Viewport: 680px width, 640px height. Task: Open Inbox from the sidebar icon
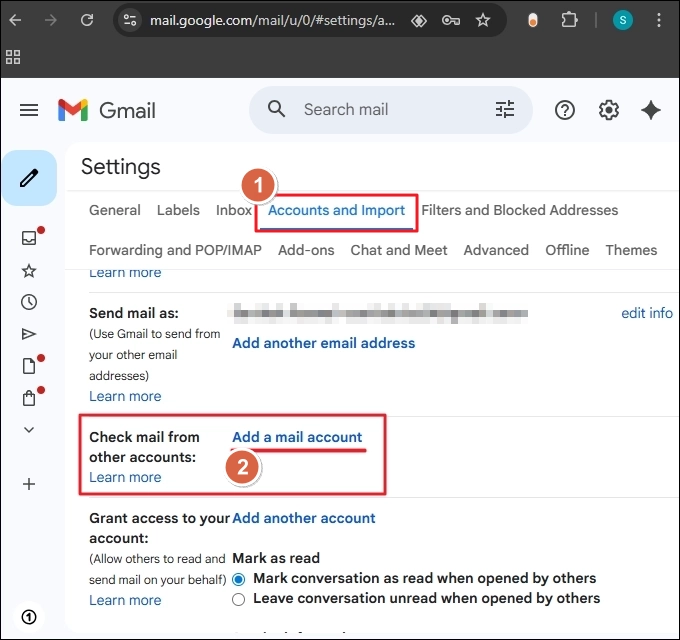coord(29,238)
